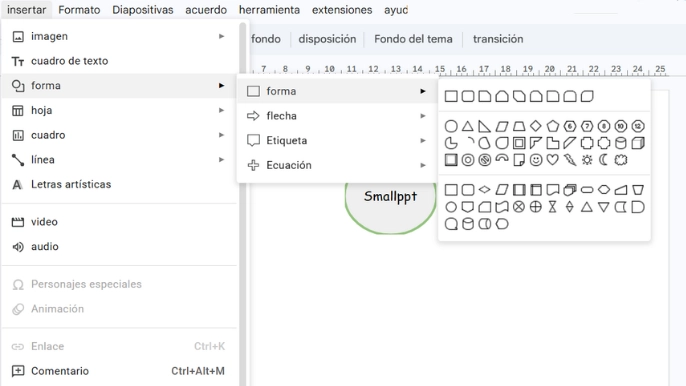
Task: Insert the hourglass collate flowchart shape
Action: (x=553, y=207)
